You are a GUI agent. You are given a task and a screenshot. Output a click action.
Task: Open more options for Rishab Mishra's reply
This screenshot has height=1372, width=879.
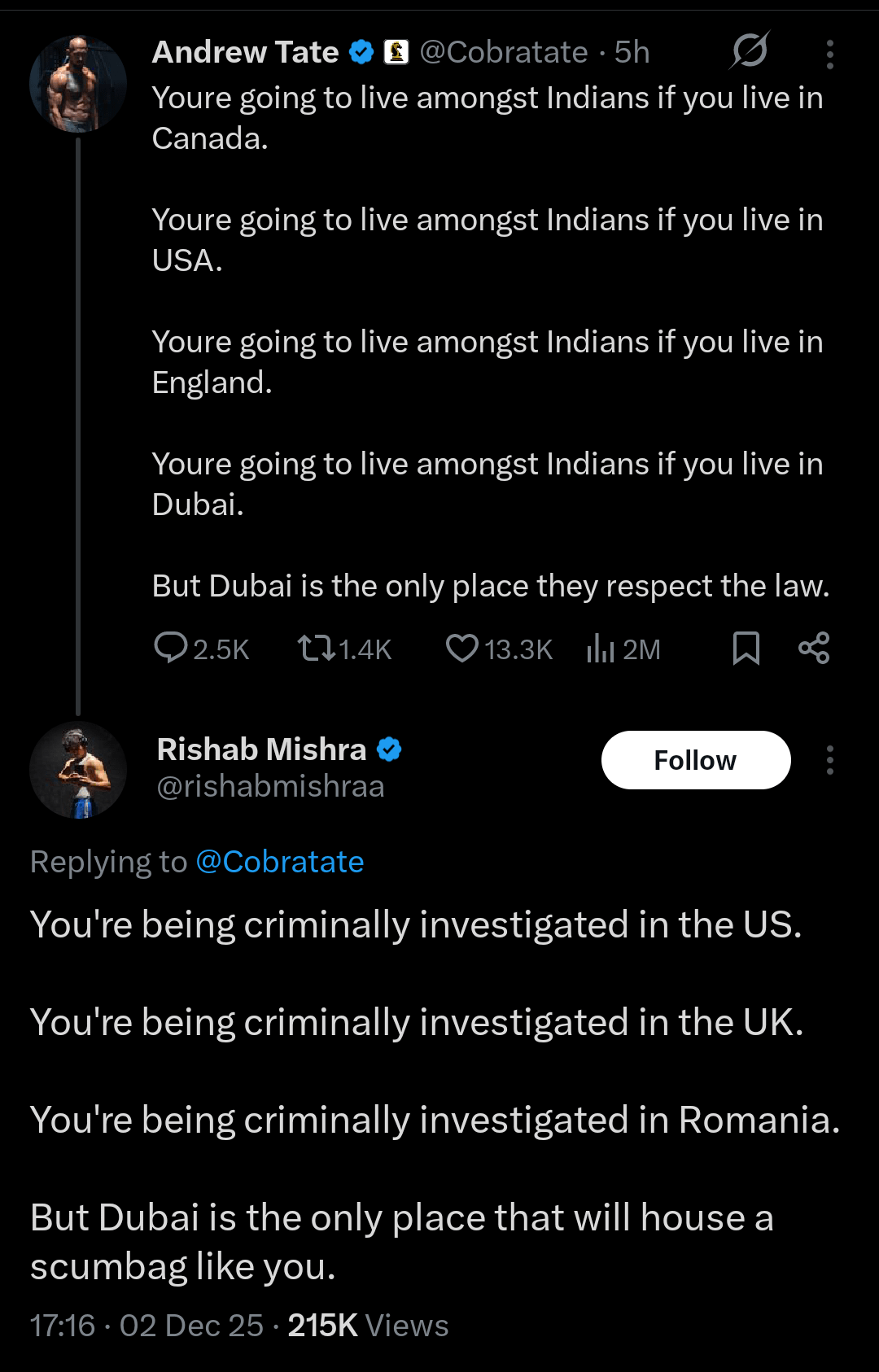(x=829, y=760)
